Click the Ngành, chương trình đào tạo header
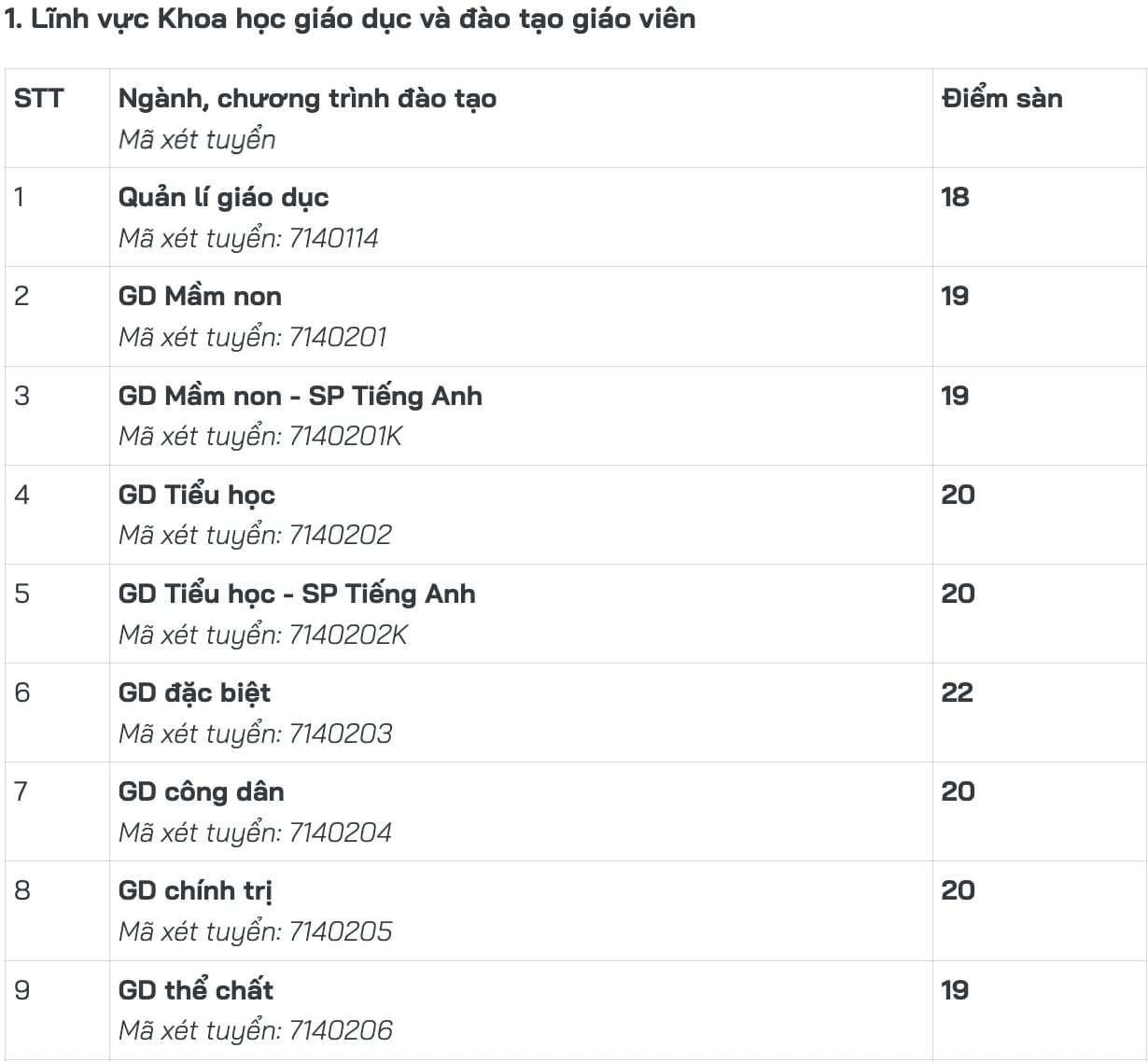1148x1062 pixels. [x=307, y=99]
